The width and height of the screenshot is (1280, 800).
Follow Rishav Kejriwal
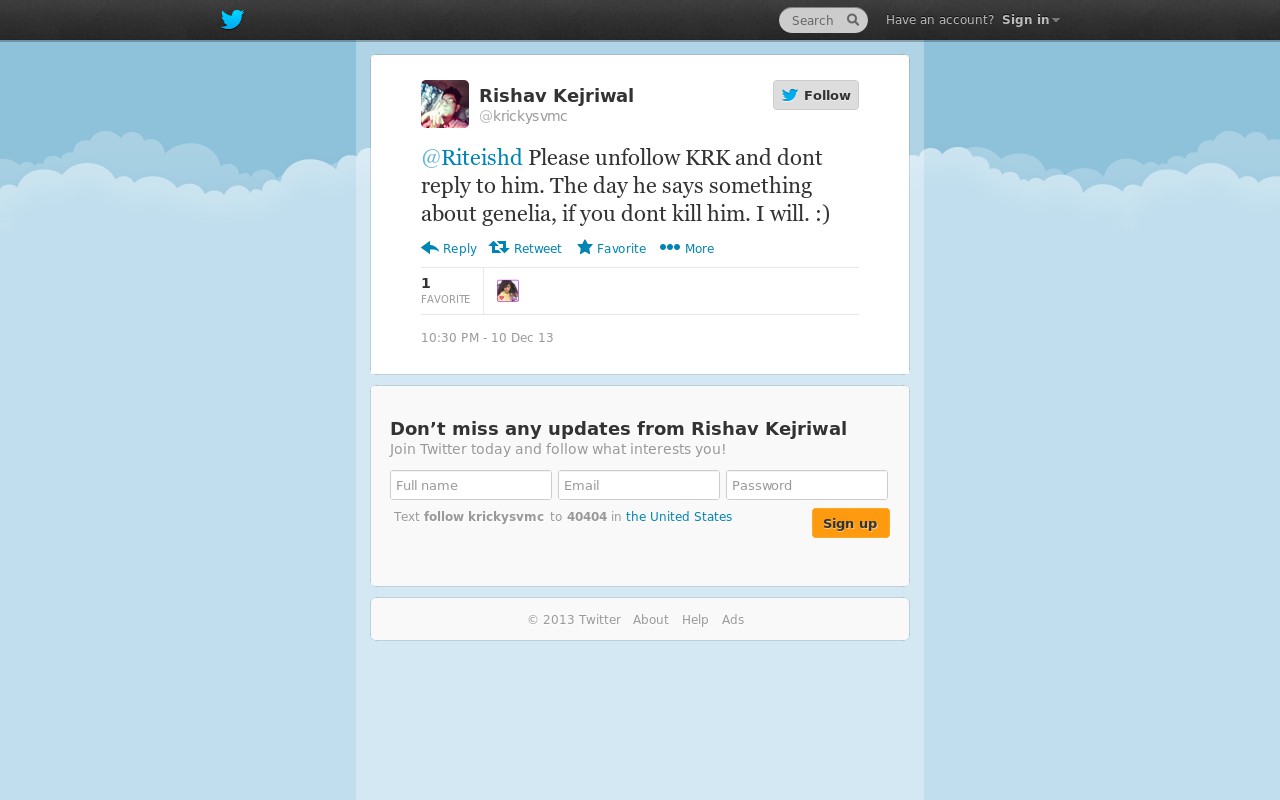816,95
